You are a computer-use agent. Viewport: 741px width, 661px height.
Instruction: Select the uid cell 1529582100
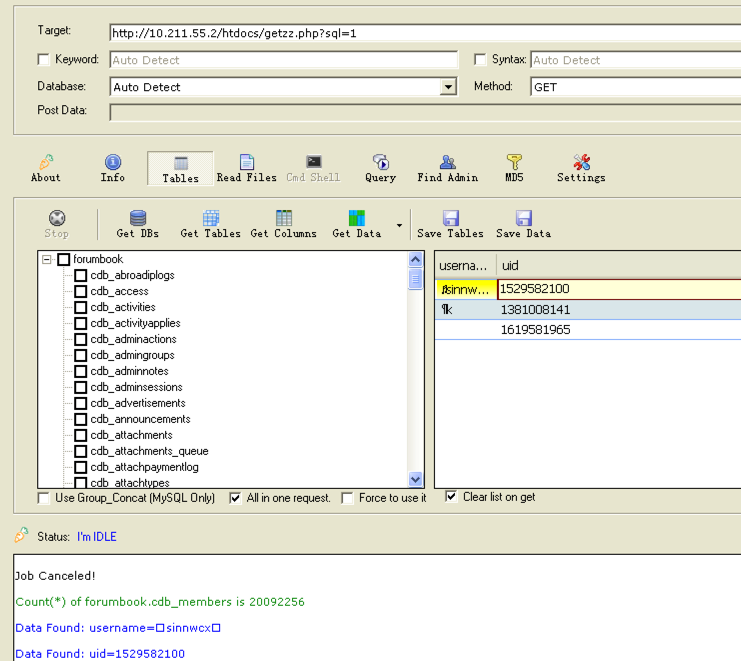pos(619,289)
